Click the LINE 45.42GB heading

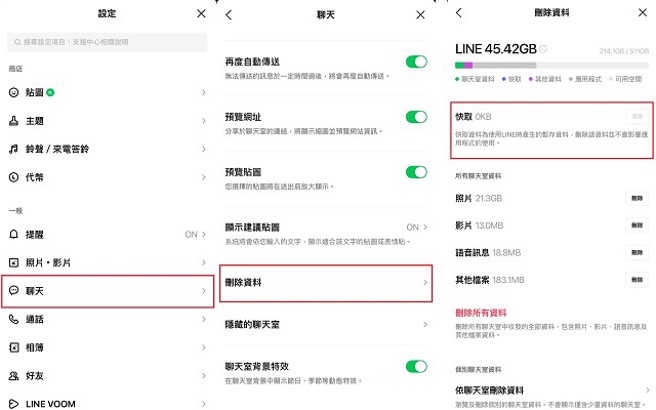coord(496,49)
